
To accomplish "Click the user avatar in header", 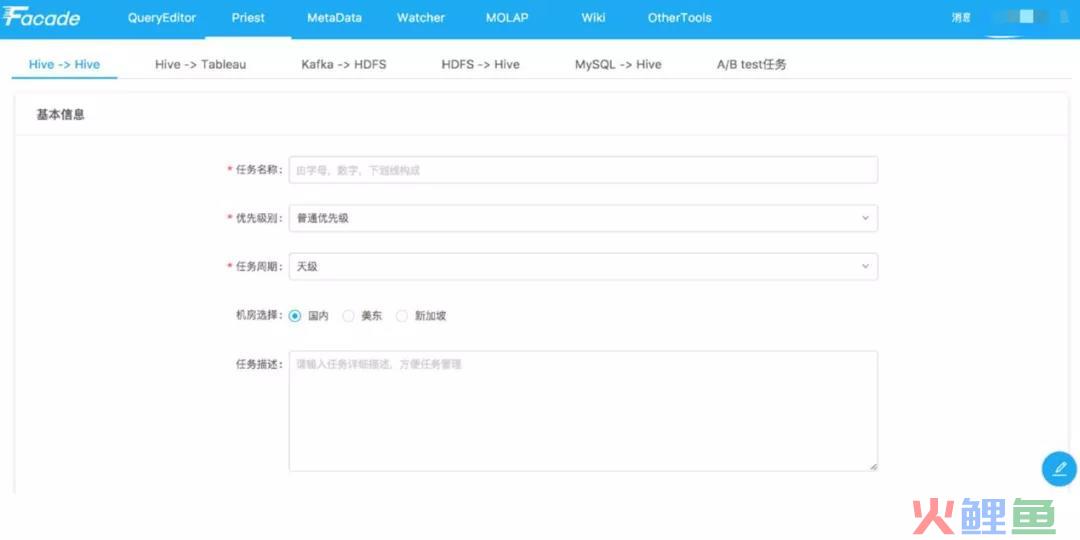I will tap(1027, 17).
